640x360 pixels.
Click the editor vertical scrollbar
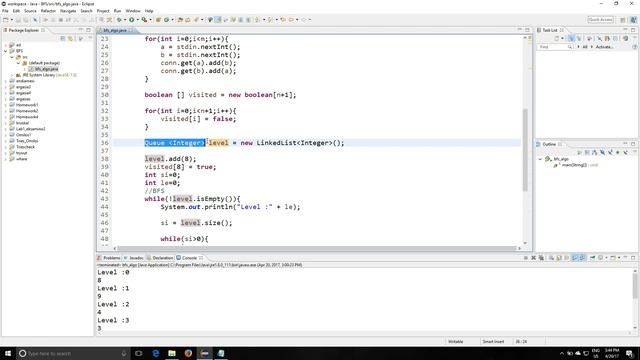click(x=525, y=149)
